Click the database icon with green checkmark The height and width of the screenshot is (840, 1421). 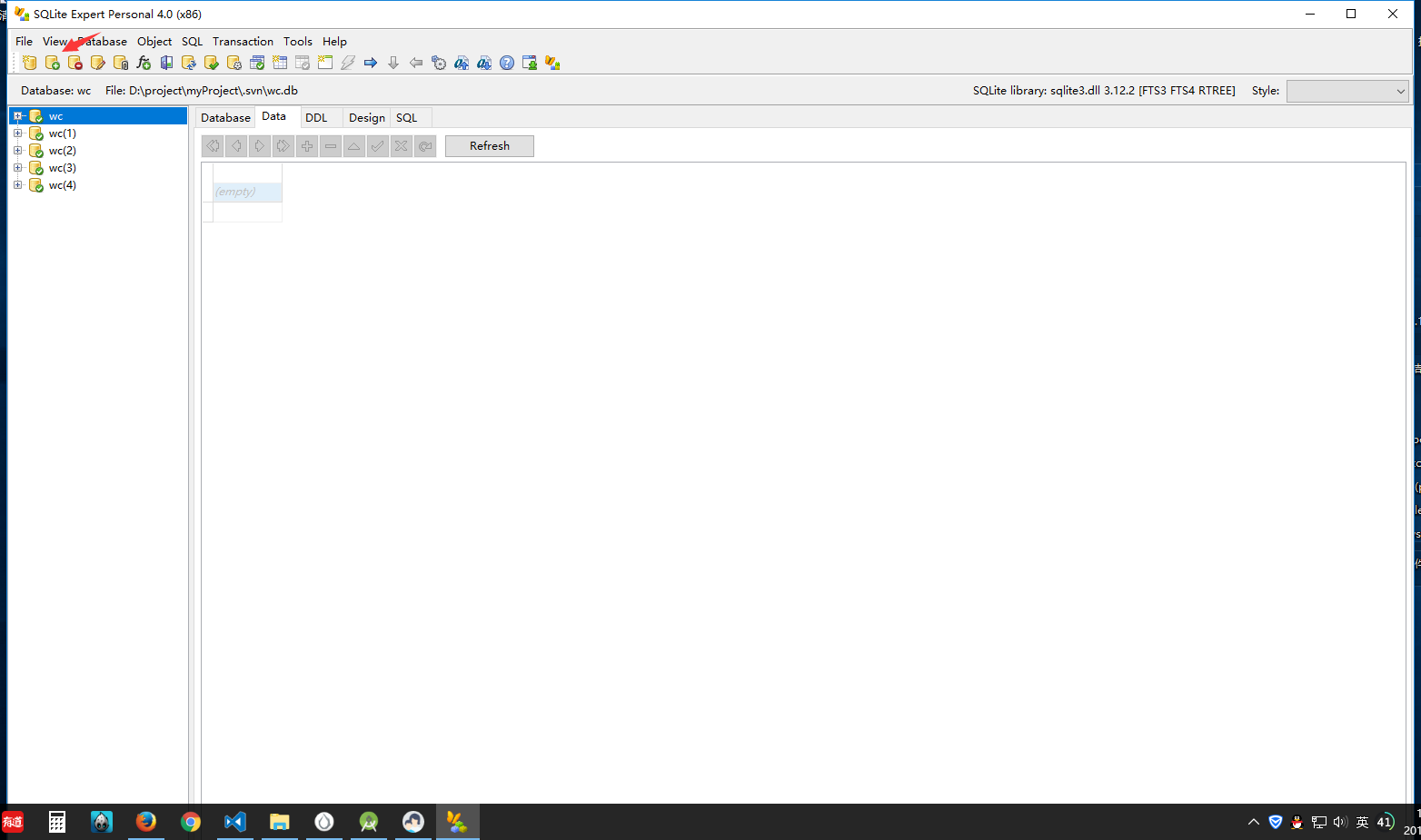[212, 63]
